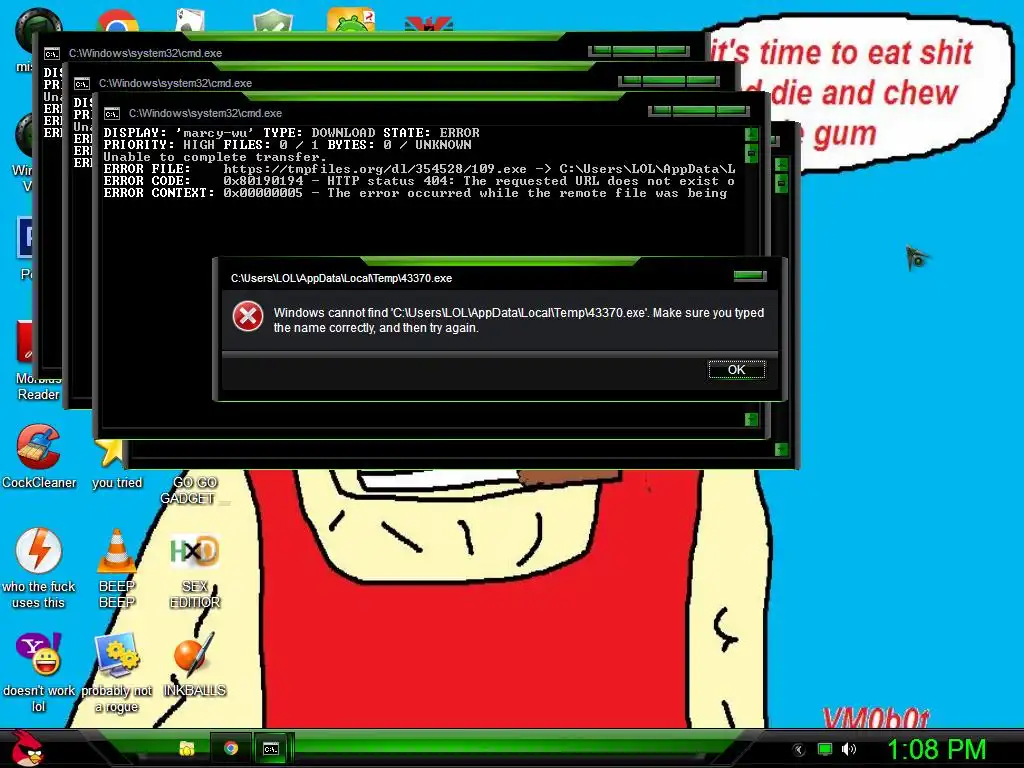1024x768 pixels.
Task: Click the 'Windows cannot find' message text
Action: 519,320
